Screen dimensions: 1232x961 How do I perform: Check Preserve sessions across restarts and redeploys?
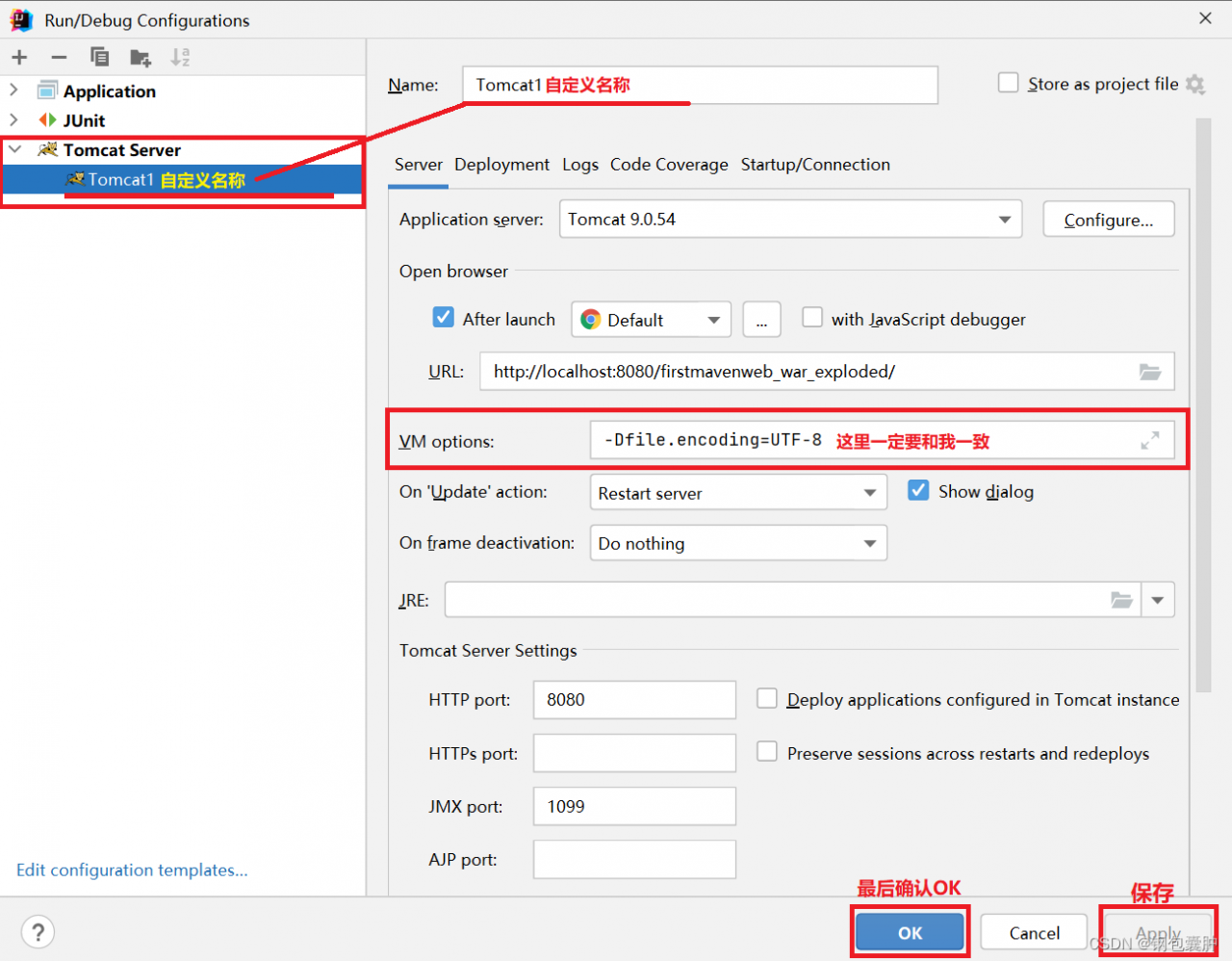coord(767,751)
